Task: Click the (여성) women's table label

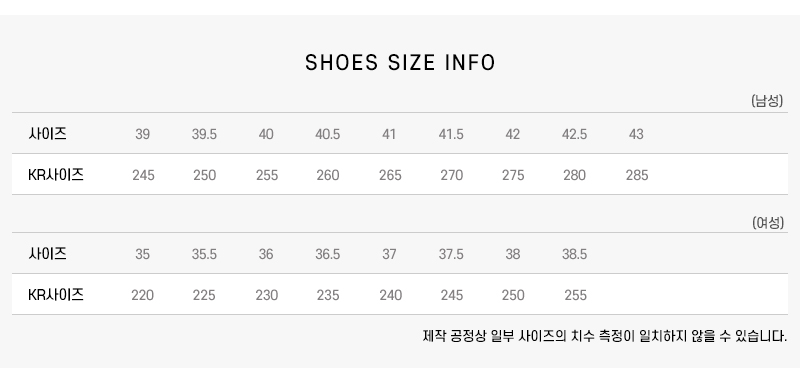Action: [x=768, y=223]
